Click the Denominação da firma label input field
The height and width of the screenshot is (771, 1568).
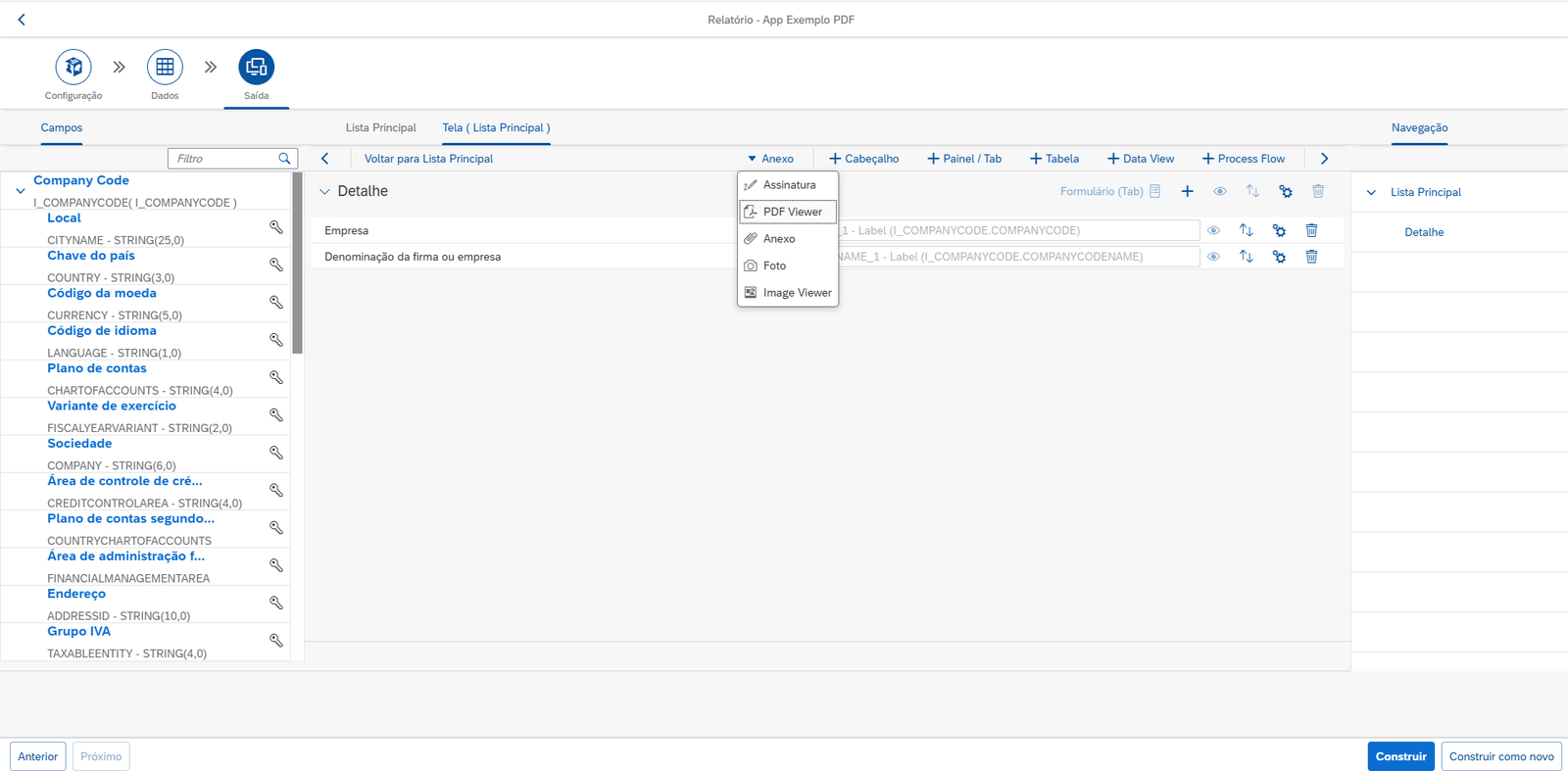[1018, 257]
